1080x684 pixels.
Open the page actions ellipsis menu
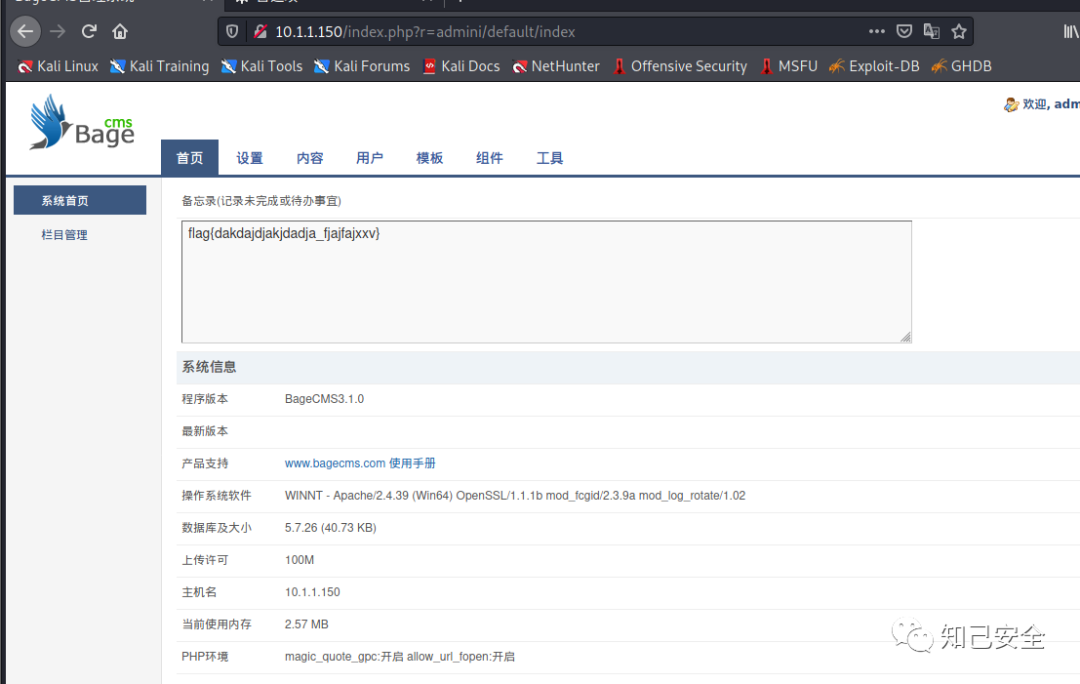tap(877, 31)
